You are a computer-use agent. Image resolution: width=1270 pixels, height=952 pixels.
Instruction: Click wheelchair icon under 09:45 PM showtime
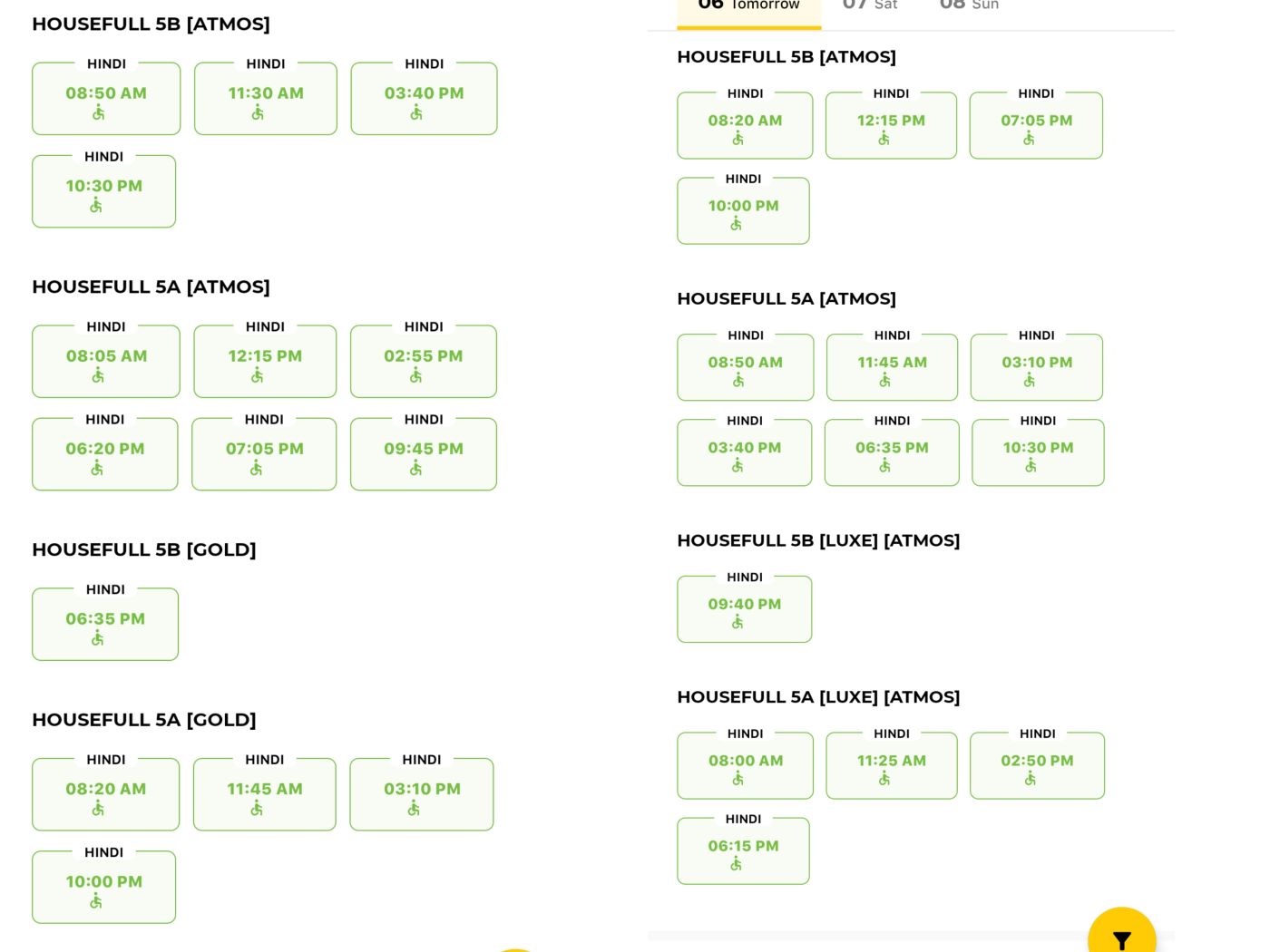click(x=415, y=468)
